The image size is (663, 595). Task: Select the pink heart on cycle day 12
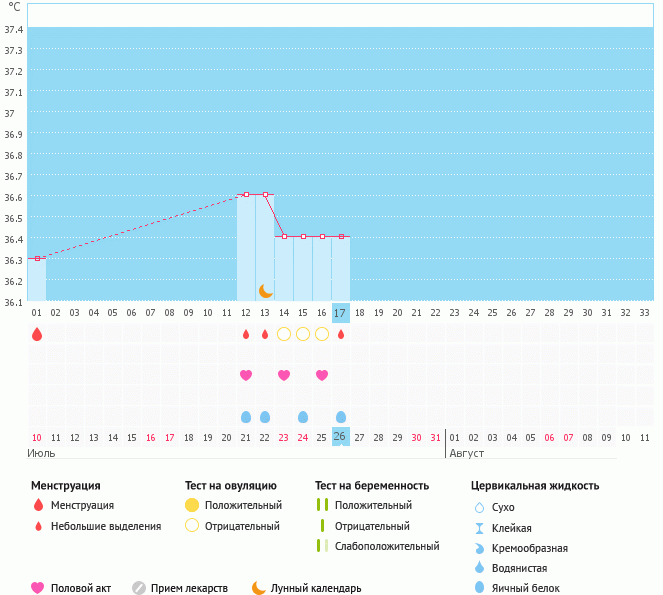point(246,375)
